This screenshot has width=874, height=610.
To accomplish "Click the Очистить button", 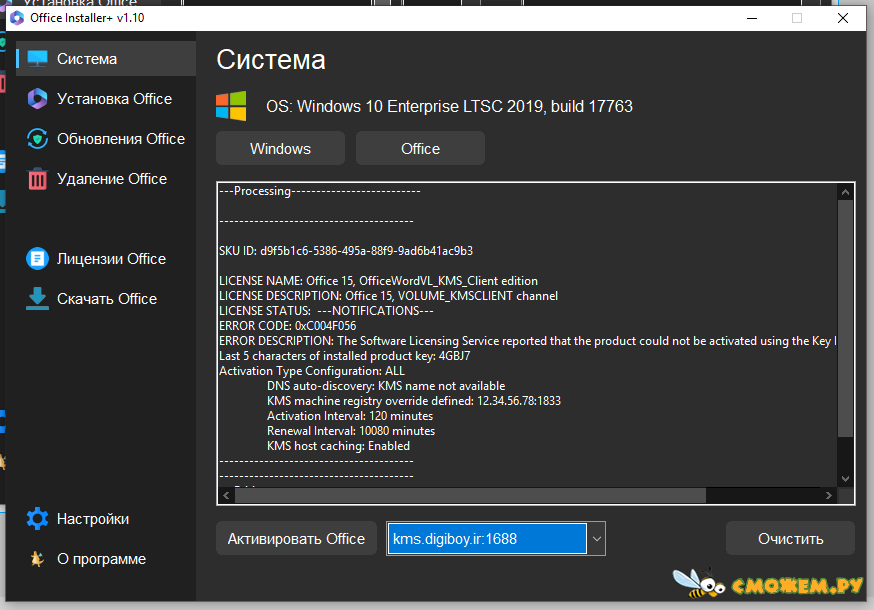I will tap(790, 539).
